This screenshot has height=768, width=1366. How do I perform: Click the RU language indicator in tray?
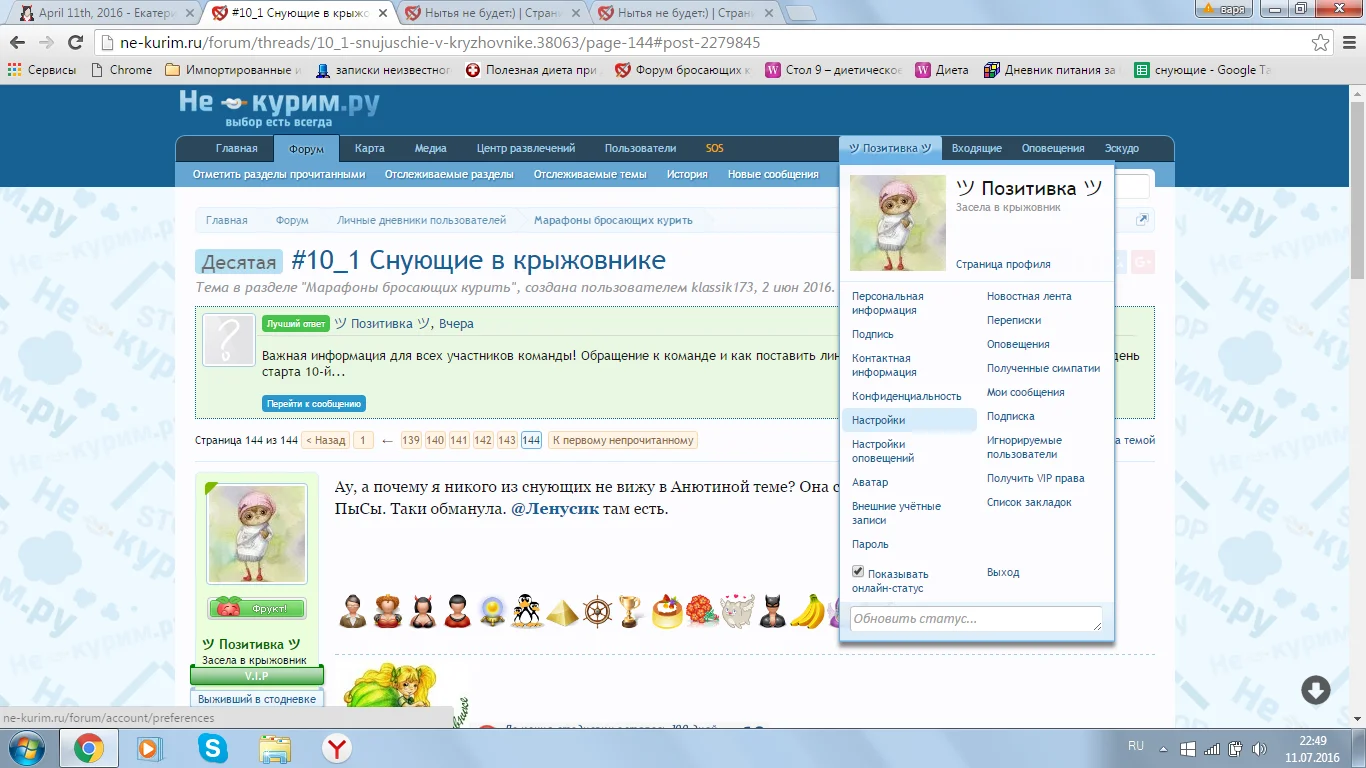pyautogui.click(x=1136, y=746)
